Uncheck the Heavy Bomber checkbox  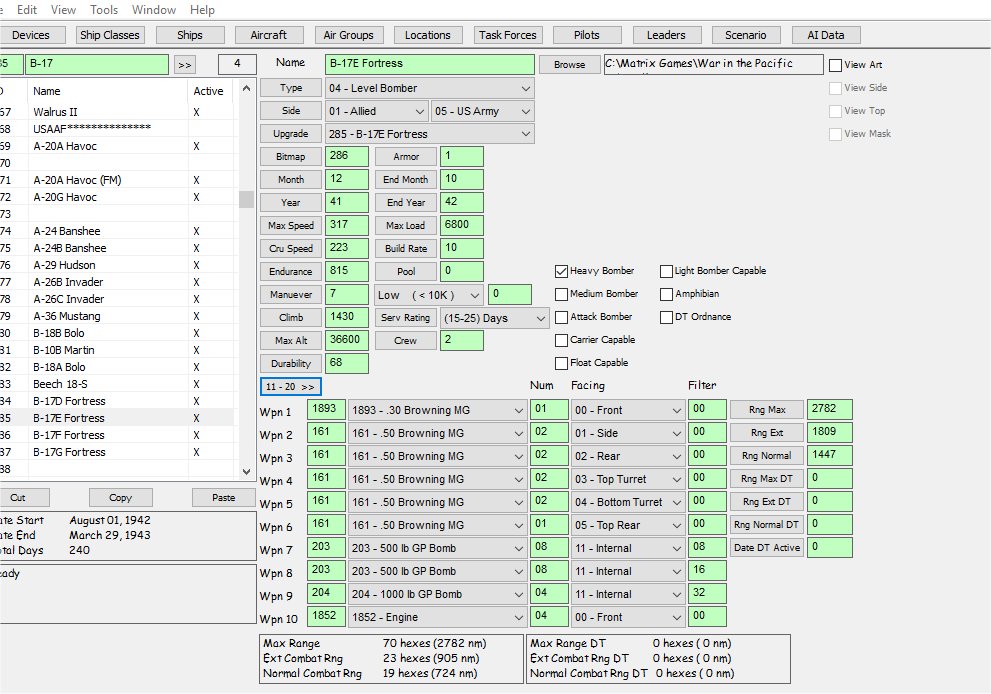tap(561, 271)
